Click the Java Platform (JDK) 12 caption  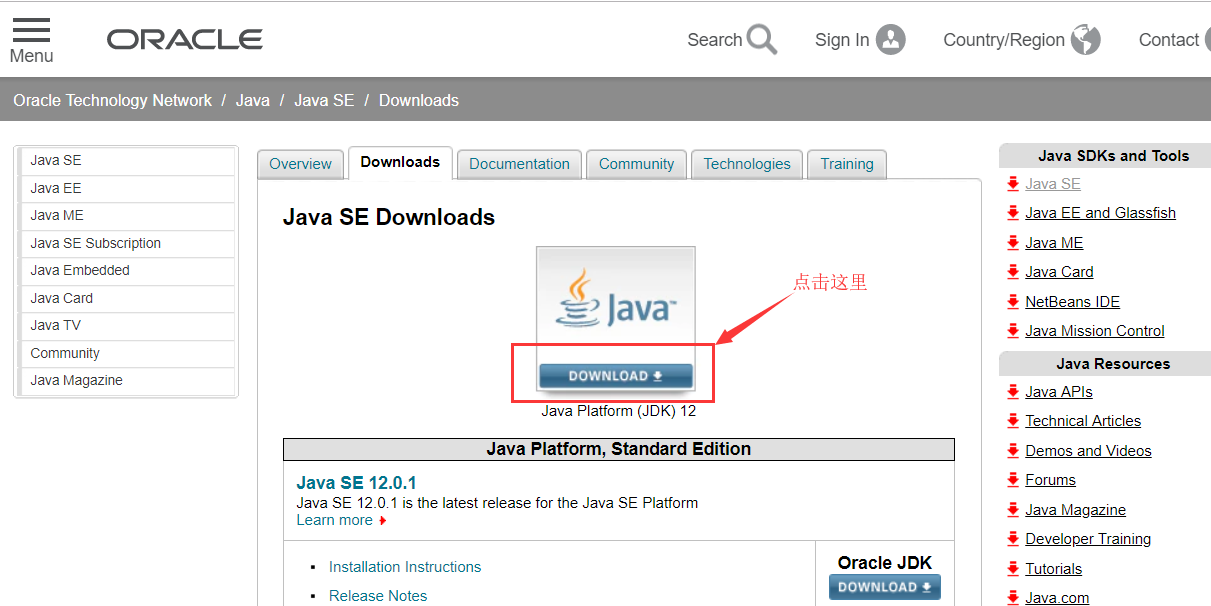(x=618, y=411)
